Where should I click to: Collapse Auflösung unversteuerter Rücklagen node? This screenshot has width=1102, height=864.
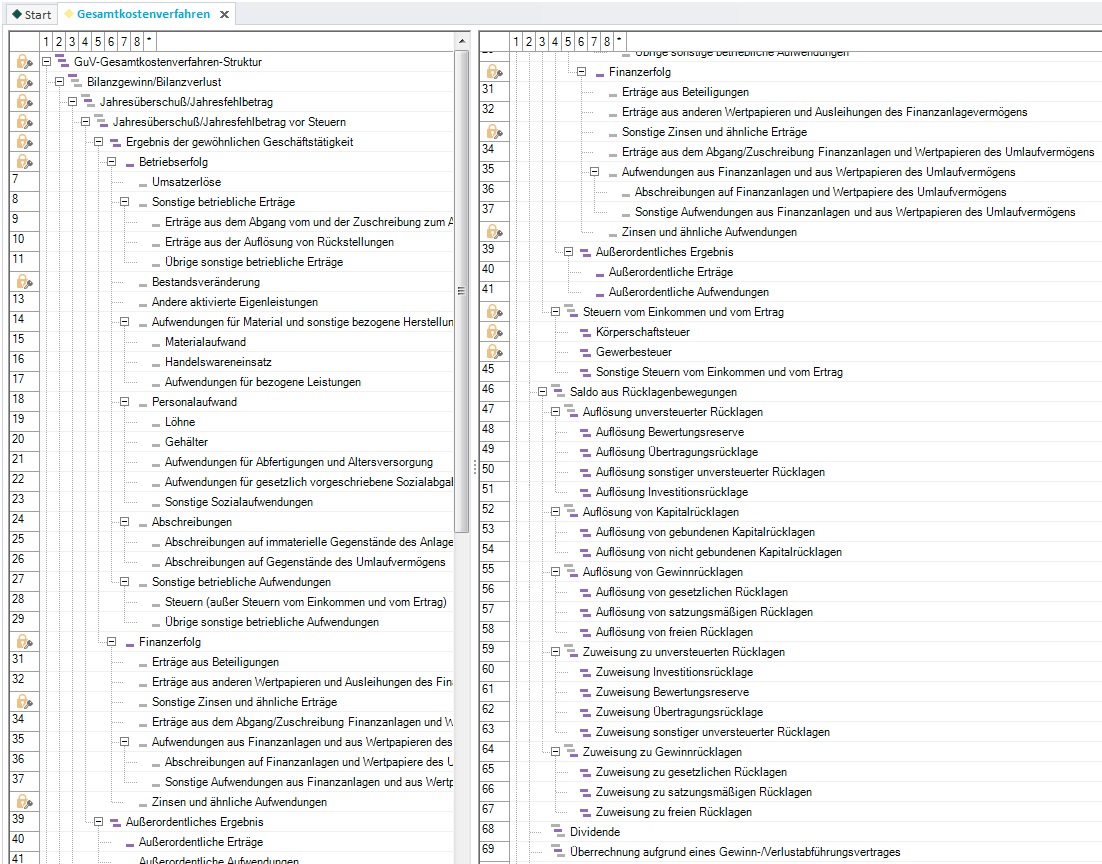(555, 412)
